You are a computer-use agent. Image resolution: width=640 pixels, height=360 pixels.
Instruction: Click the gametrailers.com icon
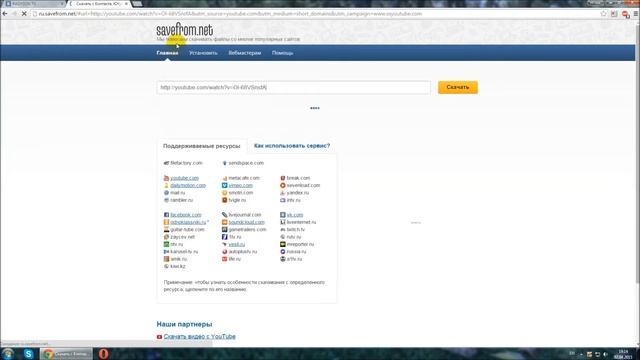tap(224, 229)
